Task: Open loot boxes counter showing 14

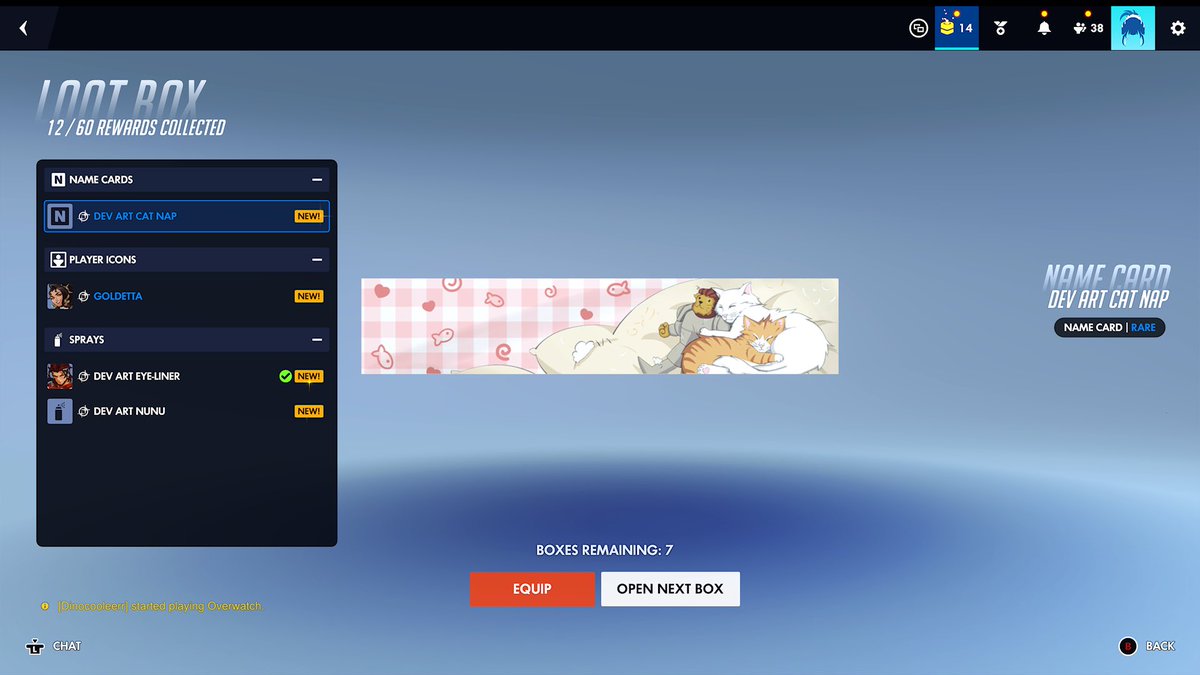Action: (x=956, y=28)
